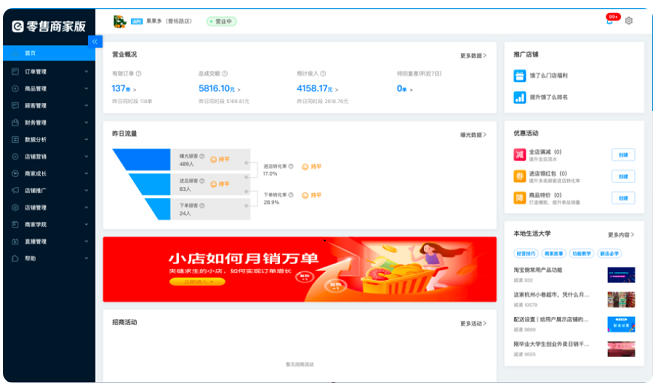Open thumbnail of 这家杭州小巷超市 article

pos(621,300)
